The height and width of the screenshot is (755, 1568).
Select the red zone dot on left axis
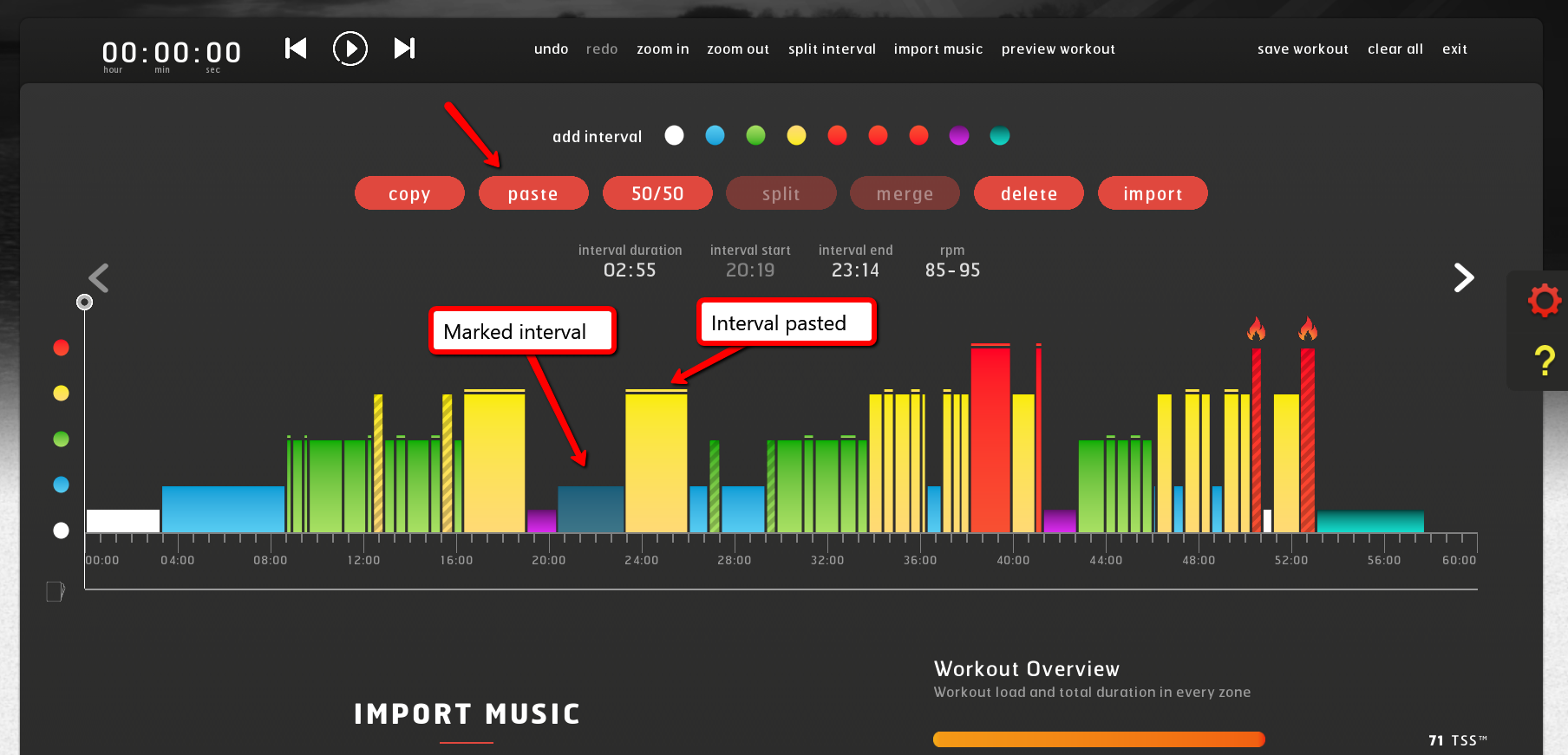coord(61,348)
